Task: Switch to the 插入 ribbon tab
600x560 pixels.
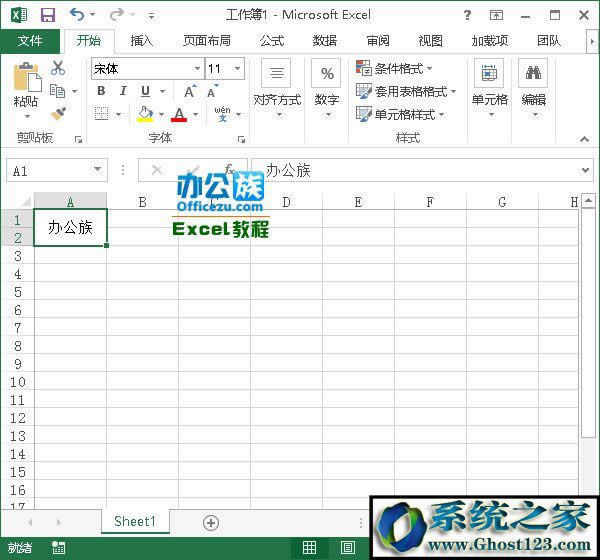Action: tap(142, 41)
